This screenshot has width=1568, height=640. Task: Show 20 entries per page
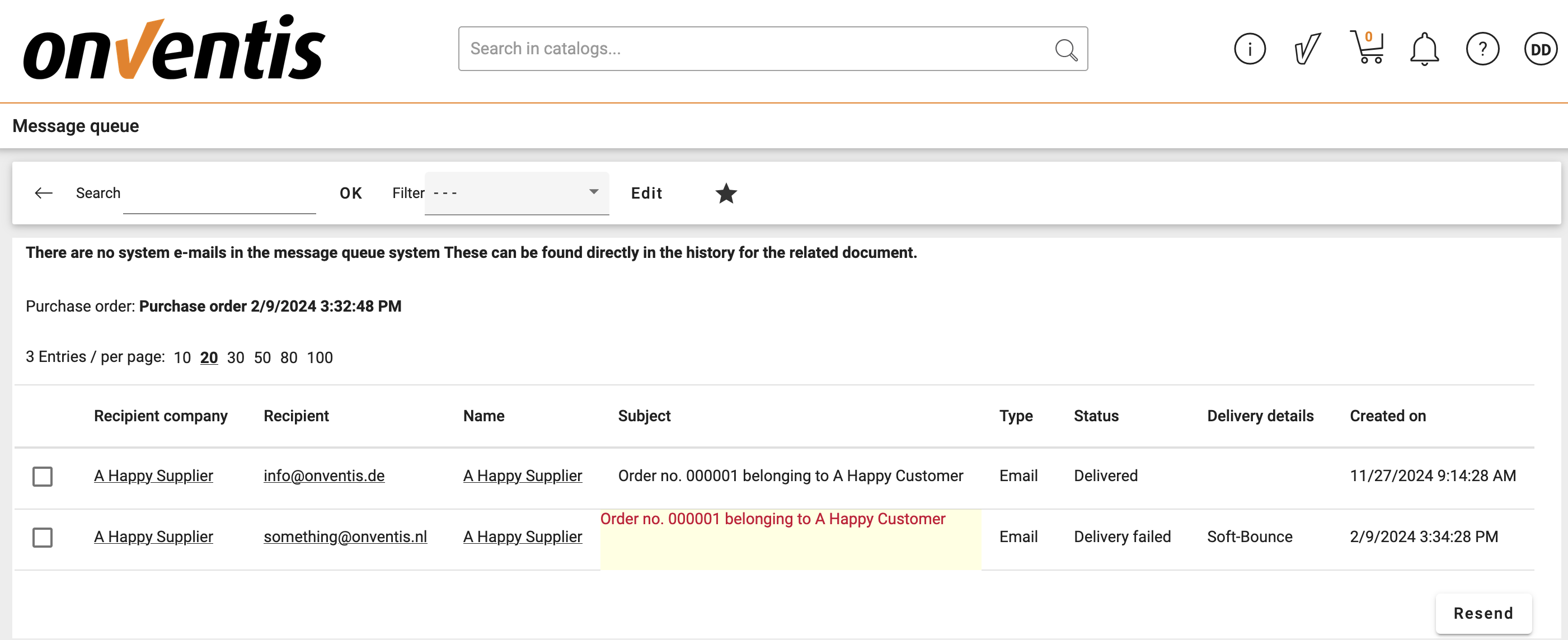209,357
